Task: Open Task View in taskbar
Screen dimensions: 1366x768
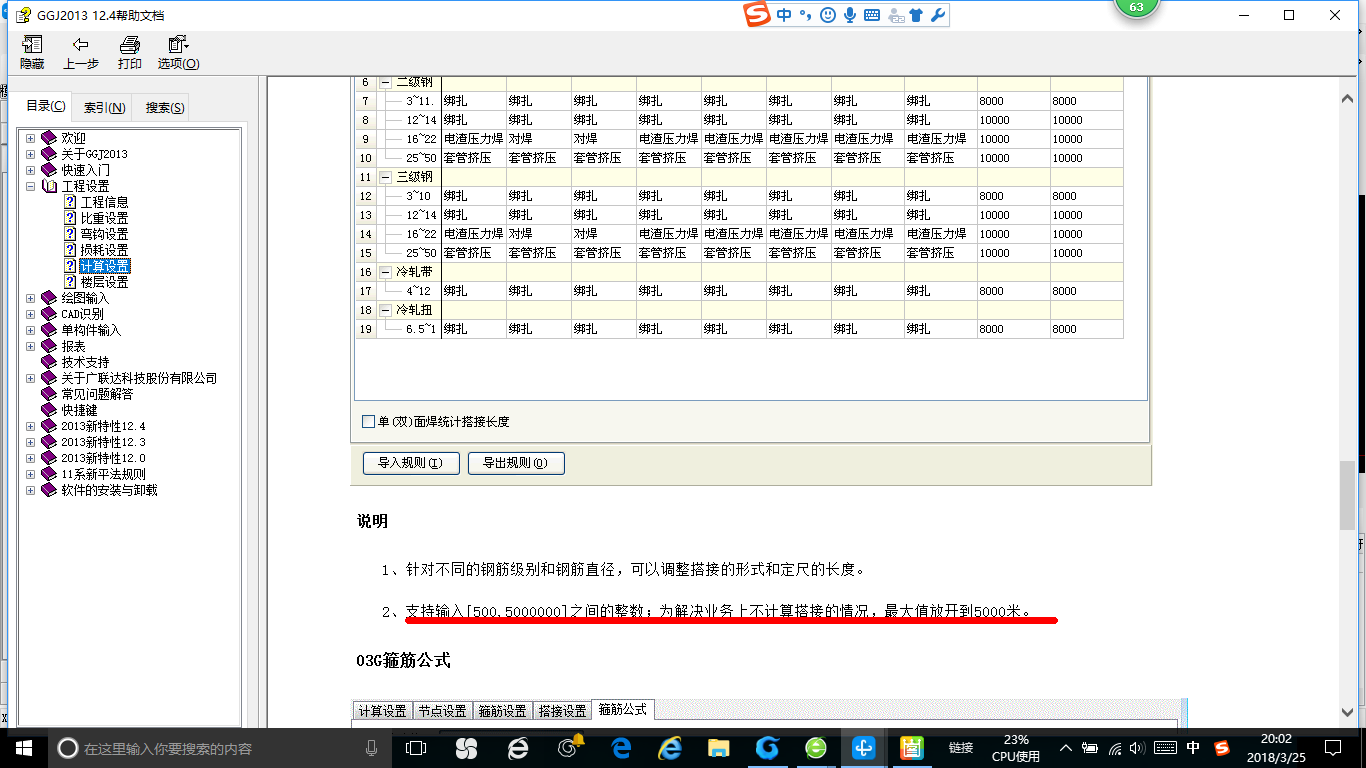Action: pos(415,748)
